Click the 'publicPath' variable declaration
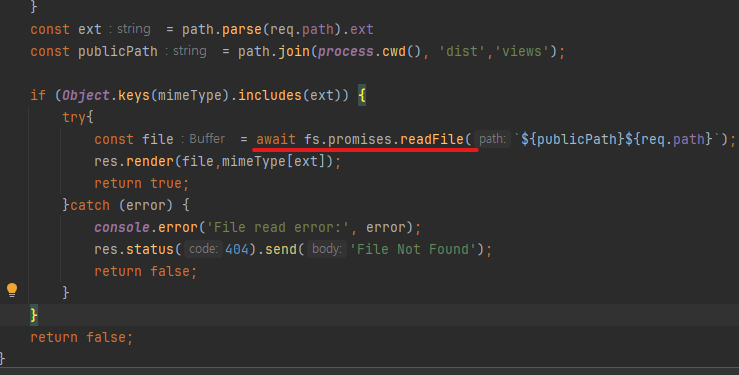 click(x=118, y=51)
